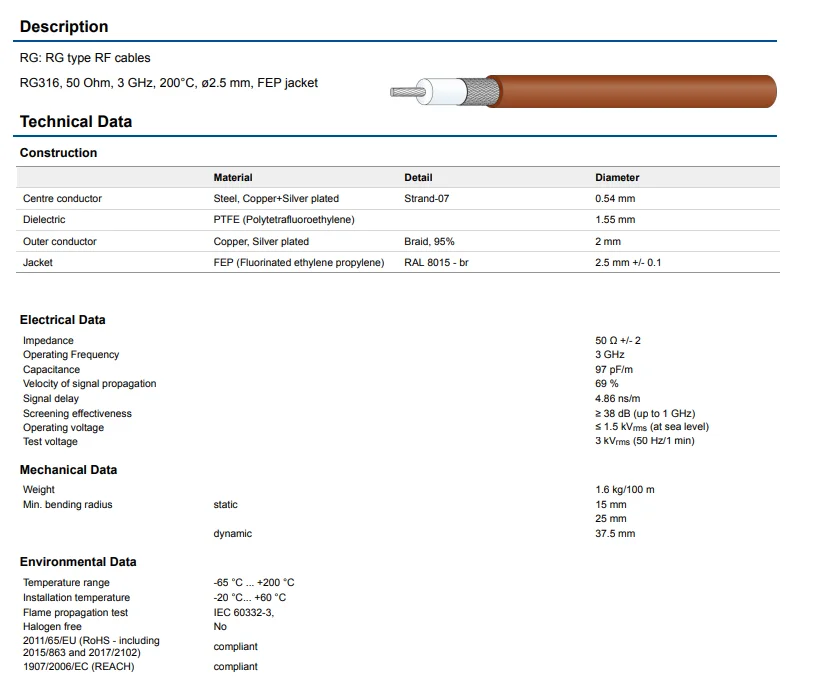Click the 'Min. bending radius' label
Image resolution: width=827 pixels, height=685 pixels.
coord(68,504)
